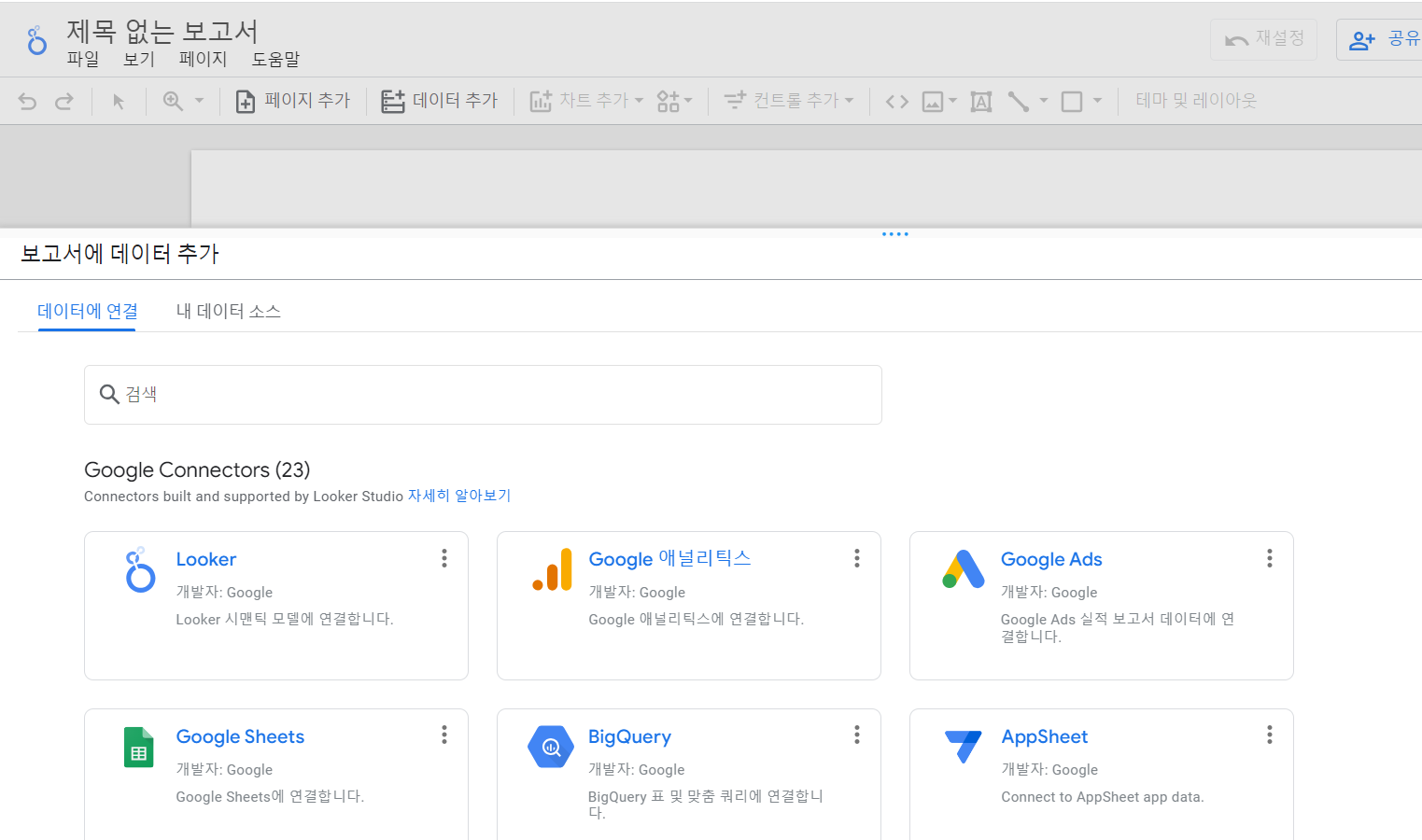Select the 데이터에 연결 tab
Screen dimensions: 1422x840
[x=87, y=311]
